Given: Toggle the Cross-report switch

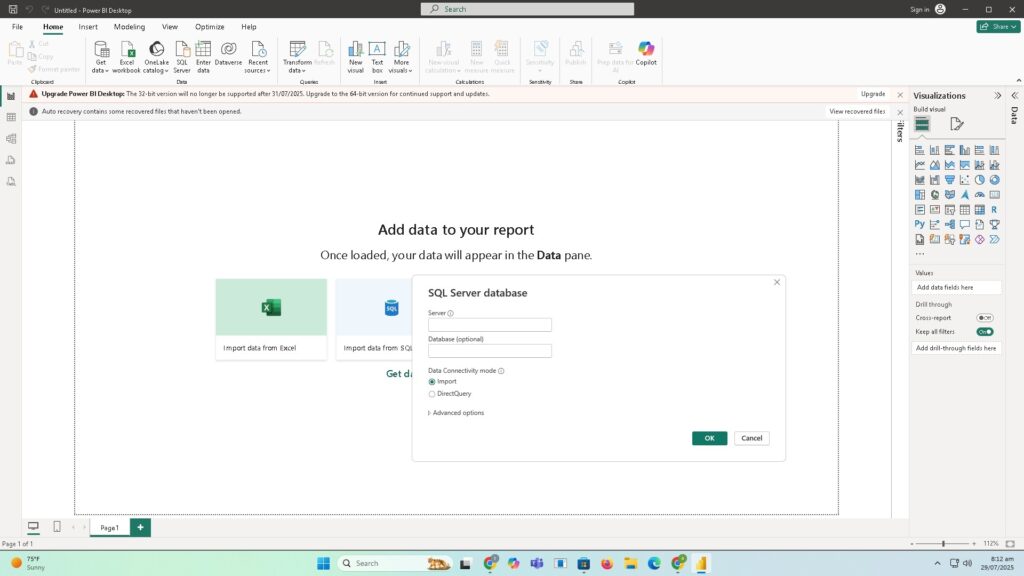Looking at the screenshot, I should pyautogui.click(x=985, y=318).
